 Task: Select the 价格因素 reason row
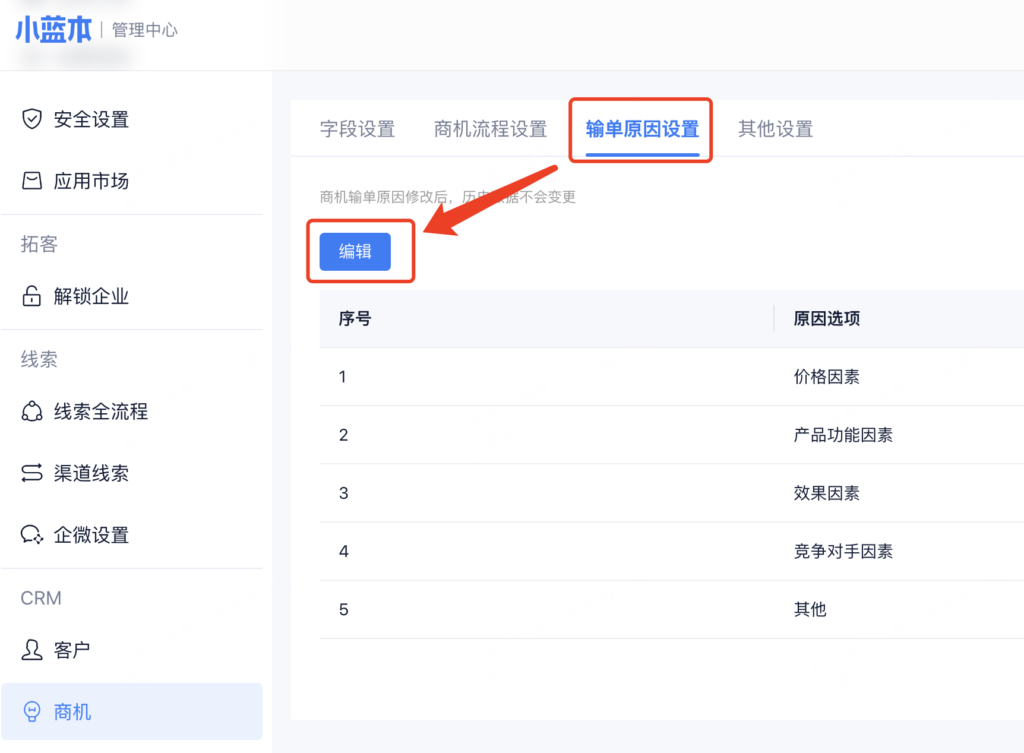pos(826,377)
